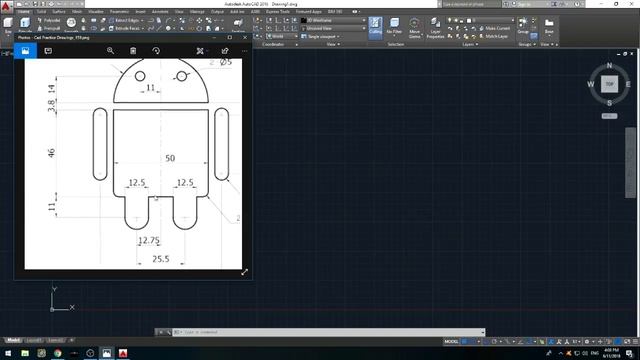Switch to the Mesh ribbon tab

pyautogui.click(x=77, y=11)
